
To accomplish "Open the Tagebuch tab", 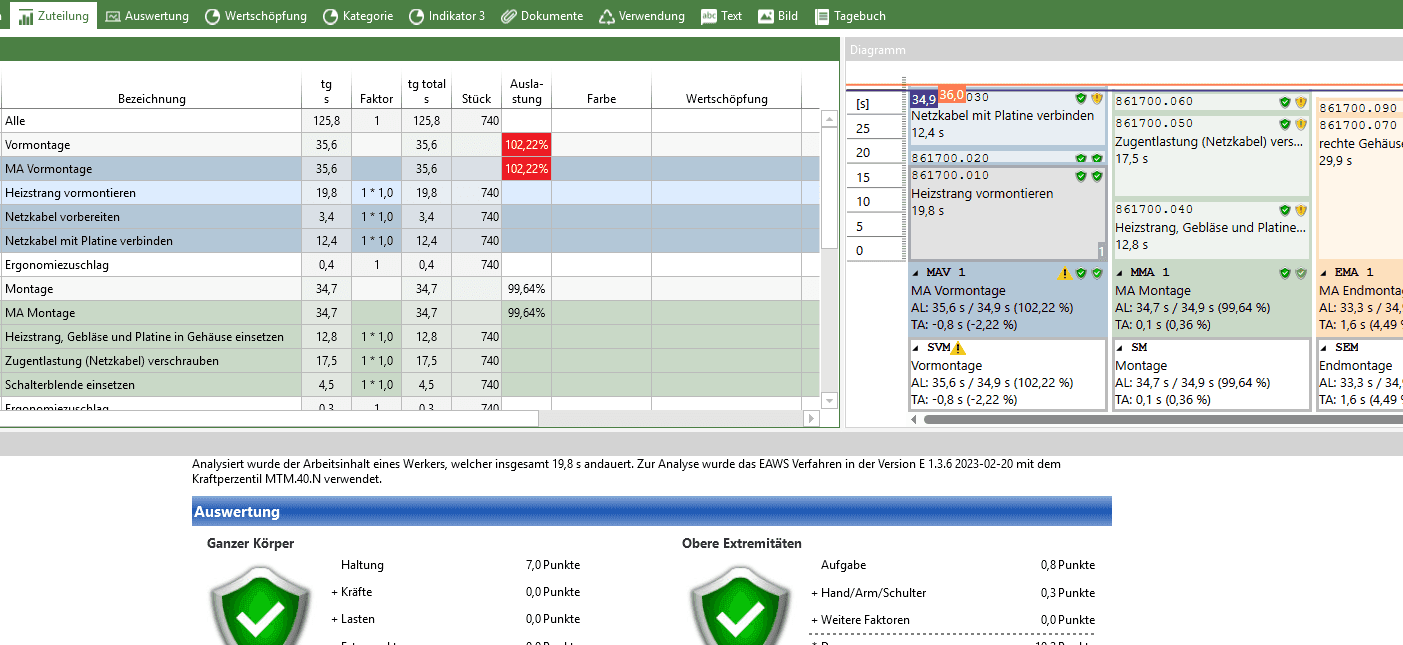I will (x=850, y=16).
